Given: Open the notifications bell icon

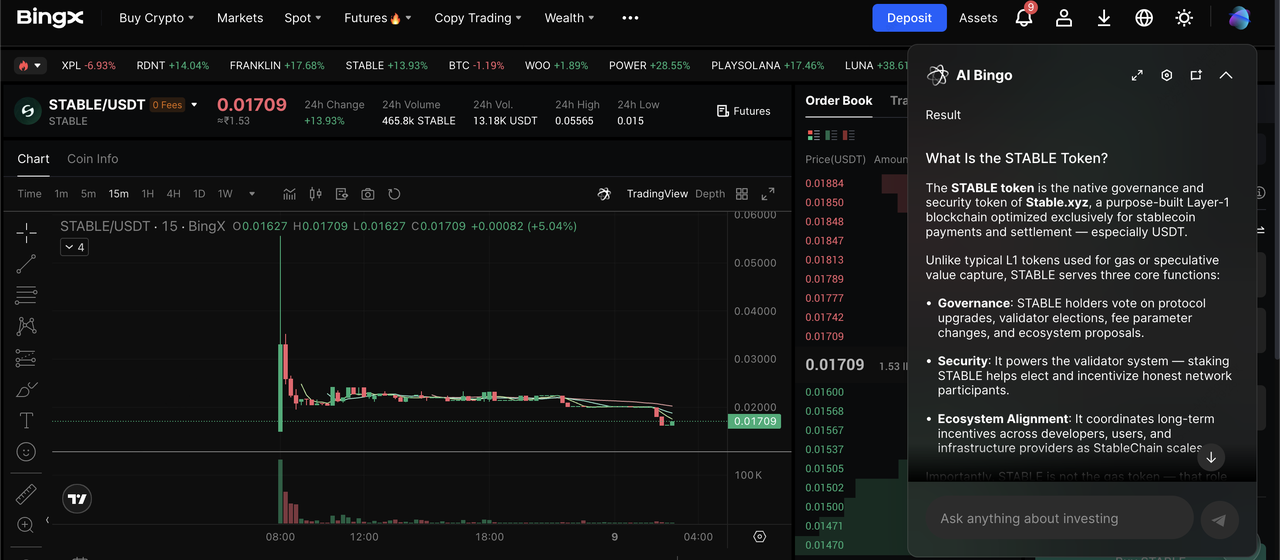Looking at the screenshot, I should (x=1024, y=18).
